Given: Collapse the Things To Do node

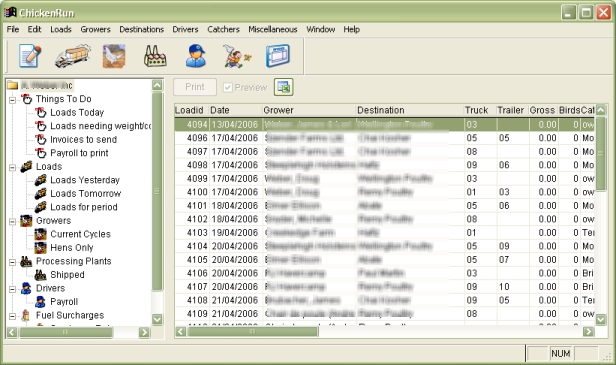Looking at the screenshot, I should [13, 100].
